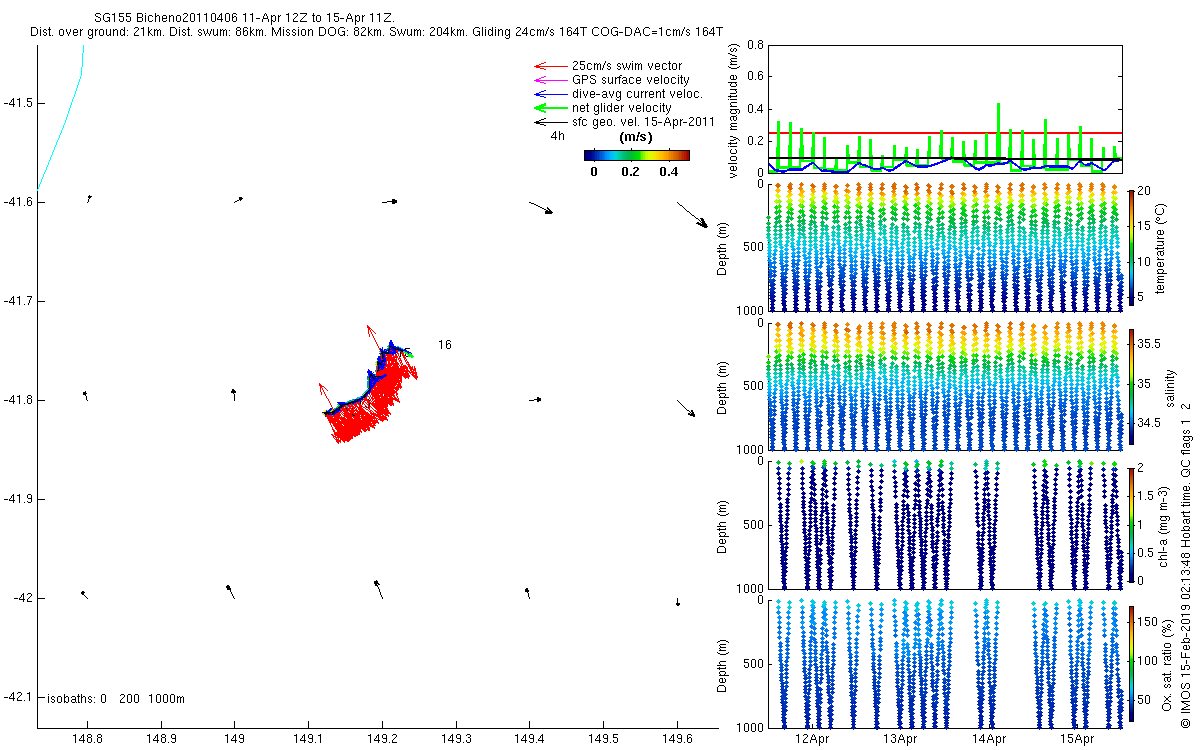Select the 'GPS surface velocity' legend text
The width and height of the screenshot is (1200, 750).
(x=630, y=80)
